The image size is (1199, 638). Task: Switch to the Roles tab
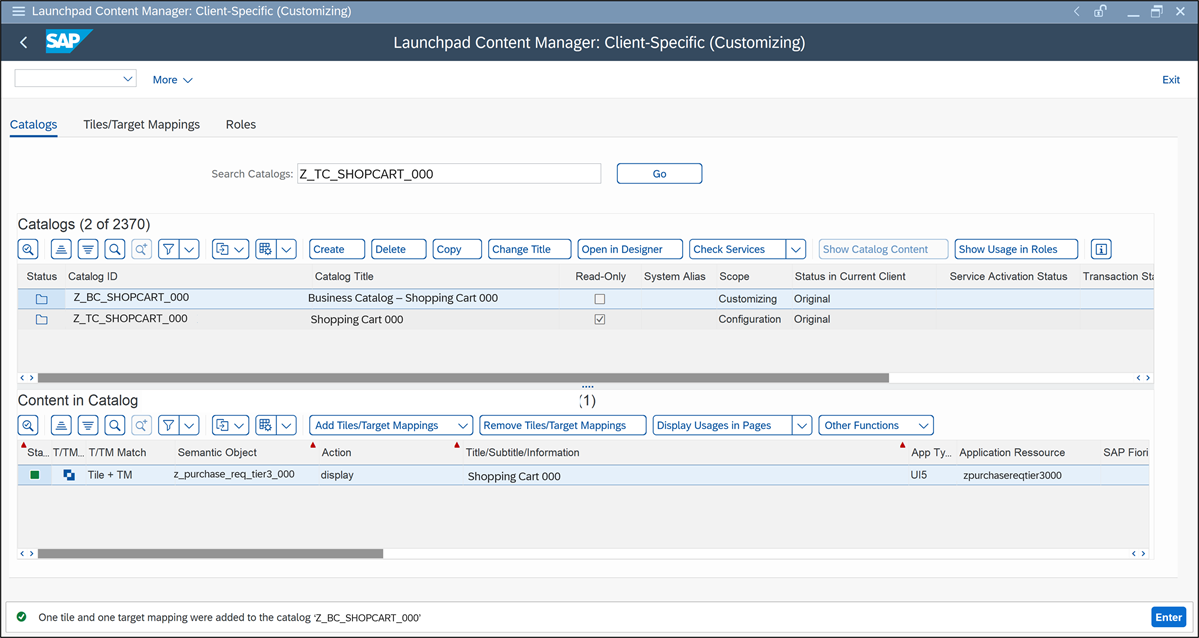[241, 124]
